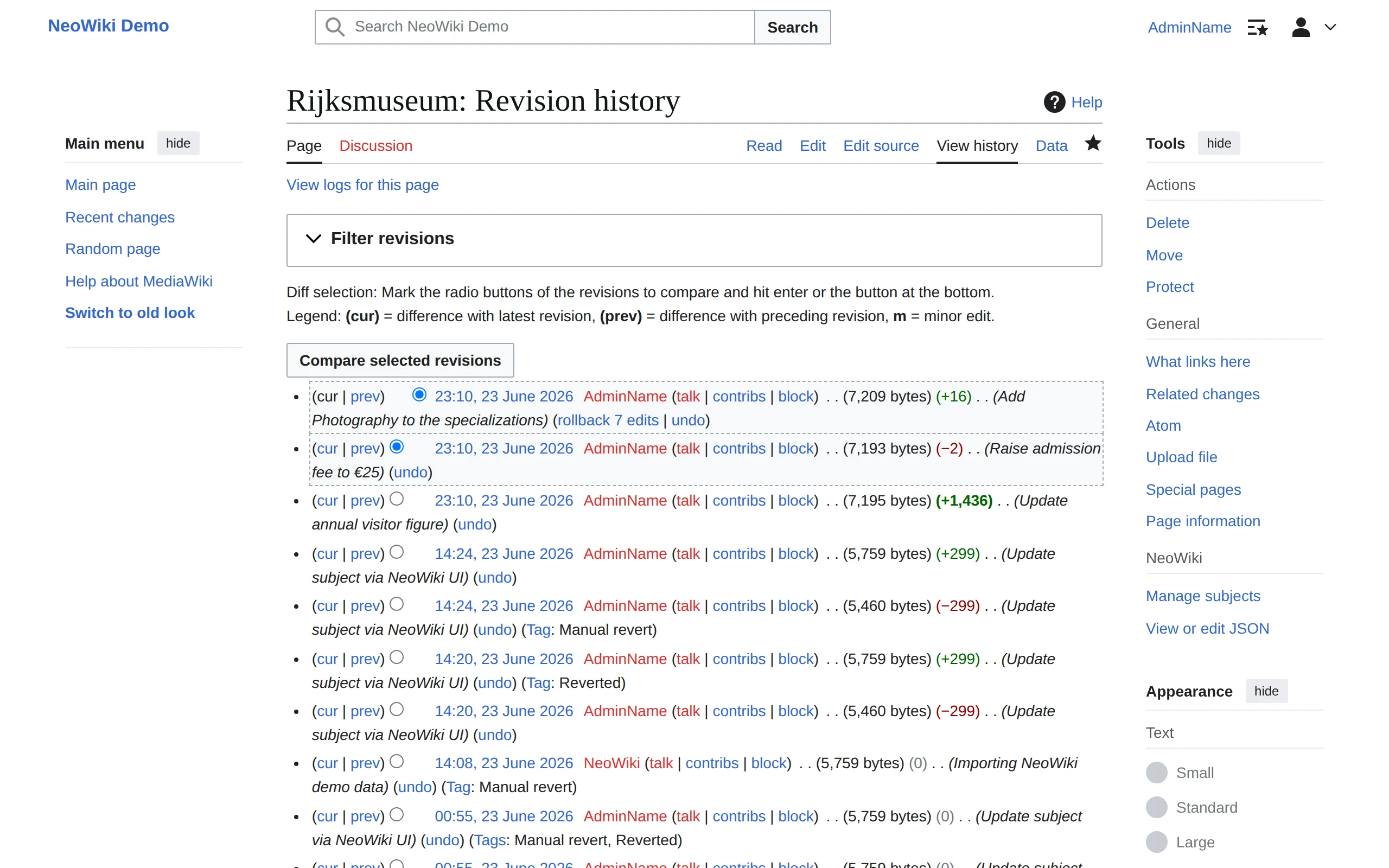The height and width of the screenshot is (868, 1389).
Task: Open Help link beside page title
Action: [x=1087, y=102]
